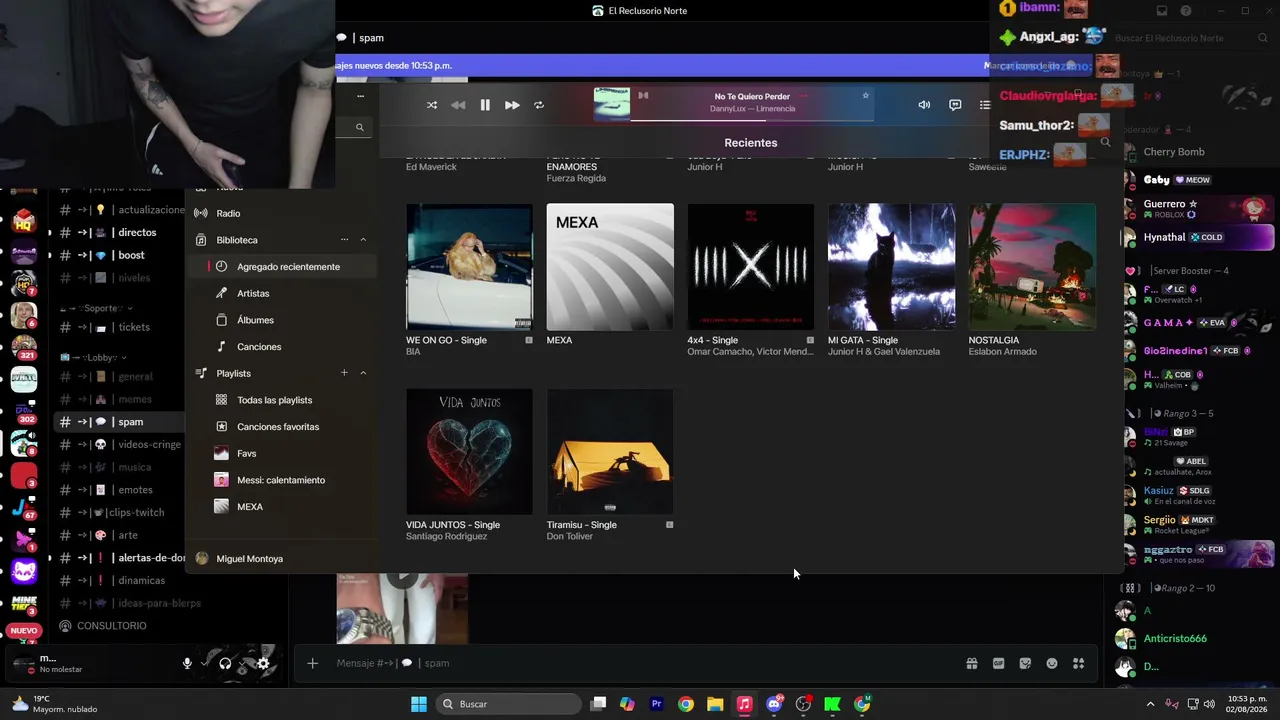Skip to the previous track
Viewport: 1280px width, 720px height.
pos(458,105)
